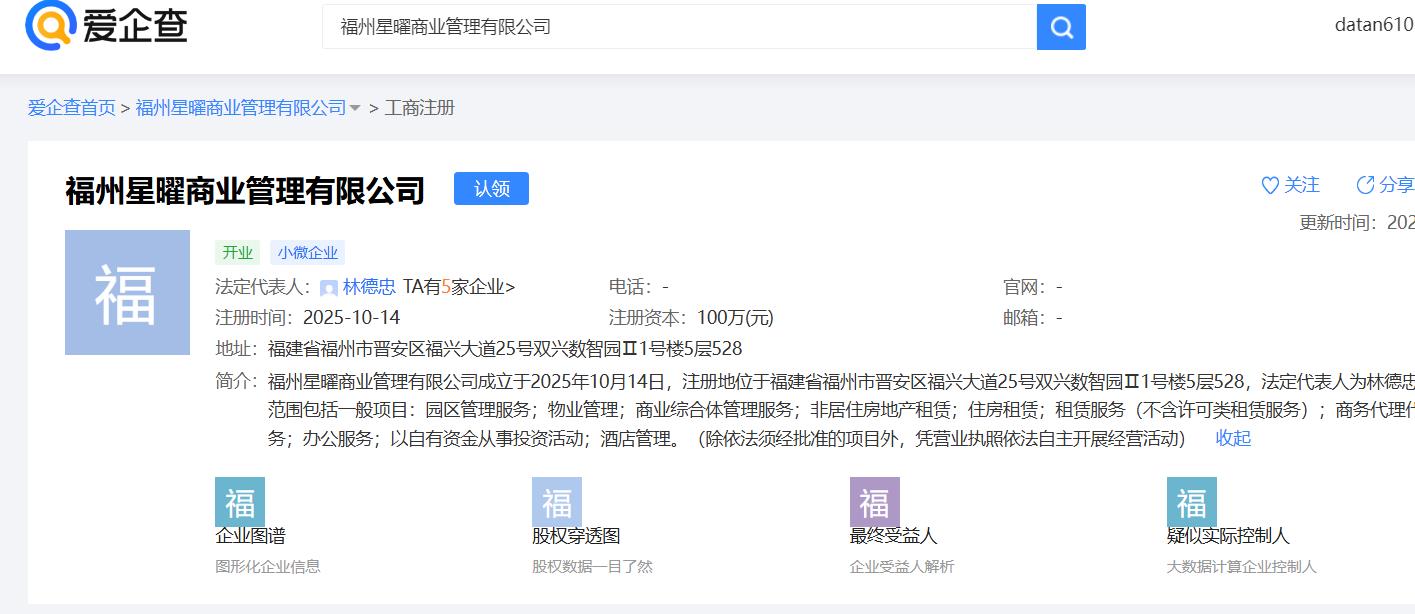Click the 认领 claim button
This screenshot has height=614, width=1415.
click(491, 188)
